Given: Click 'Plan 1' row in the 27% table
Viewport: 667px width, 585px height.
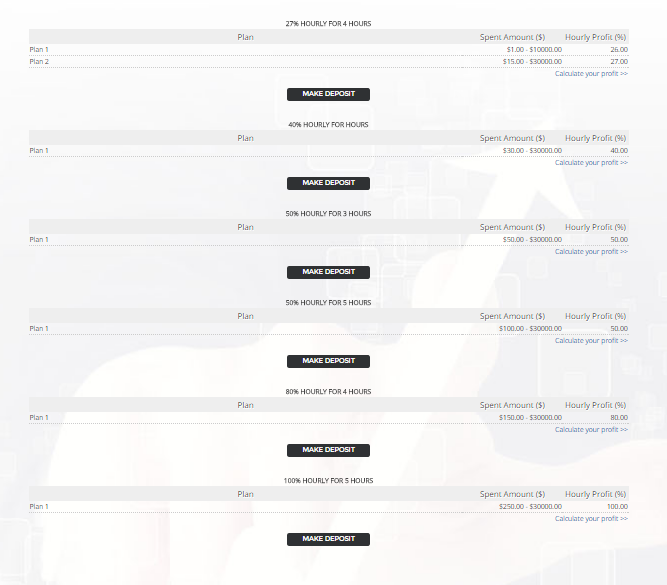Looking at the screenshot, I should [x=328, y=49].
